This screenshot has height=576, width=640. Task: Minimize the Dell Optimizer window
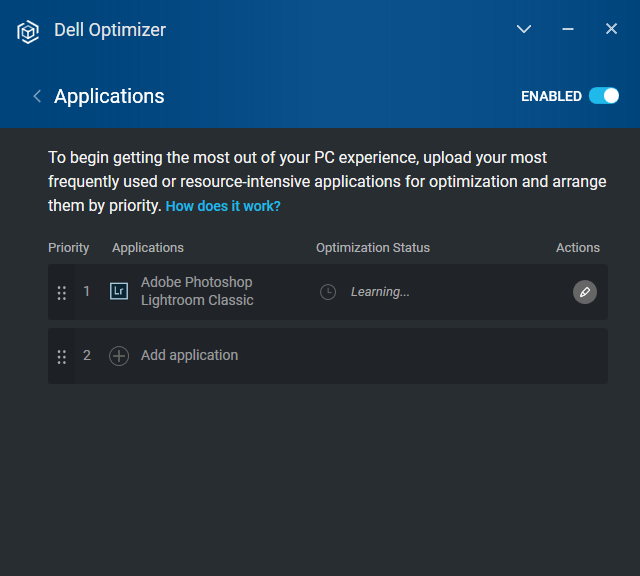click(x=568, y=30)
